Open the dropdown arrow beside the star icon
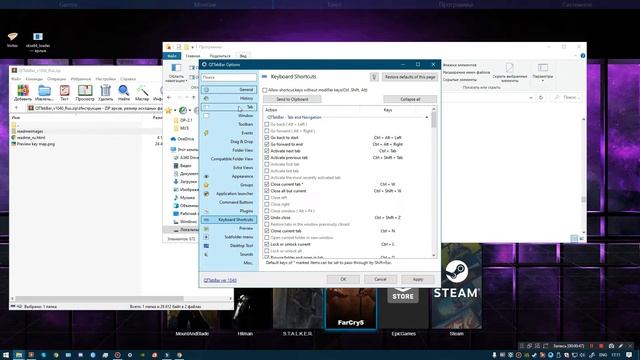Image resolution: width=640 pixels, height=360 pixels. [x=175, y=110]
